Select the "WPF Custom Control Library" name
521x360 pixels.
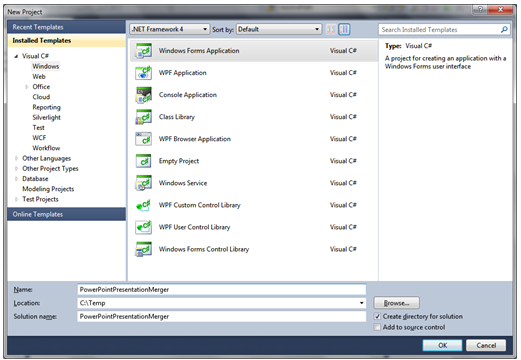point(199,205)
